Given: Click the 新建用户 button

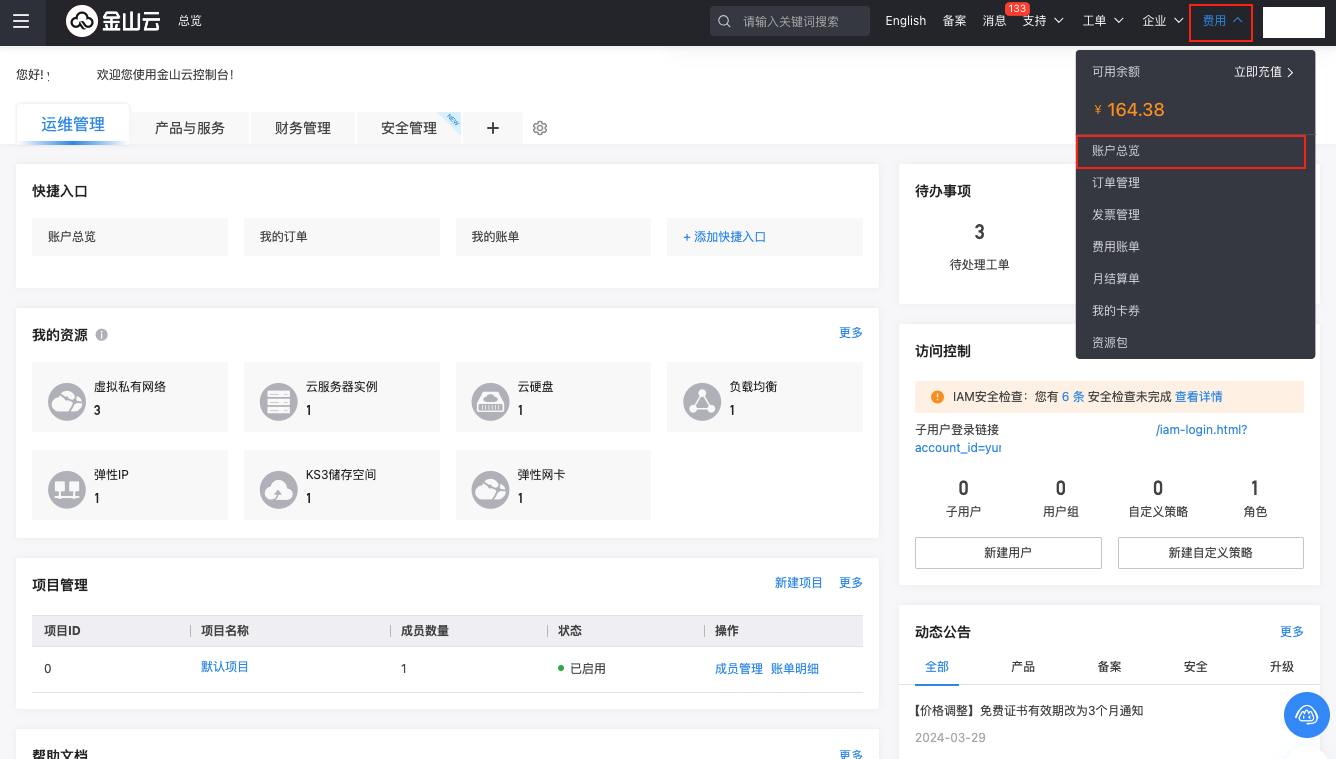Looking at the screenshot, I should tap(1008, 553).
